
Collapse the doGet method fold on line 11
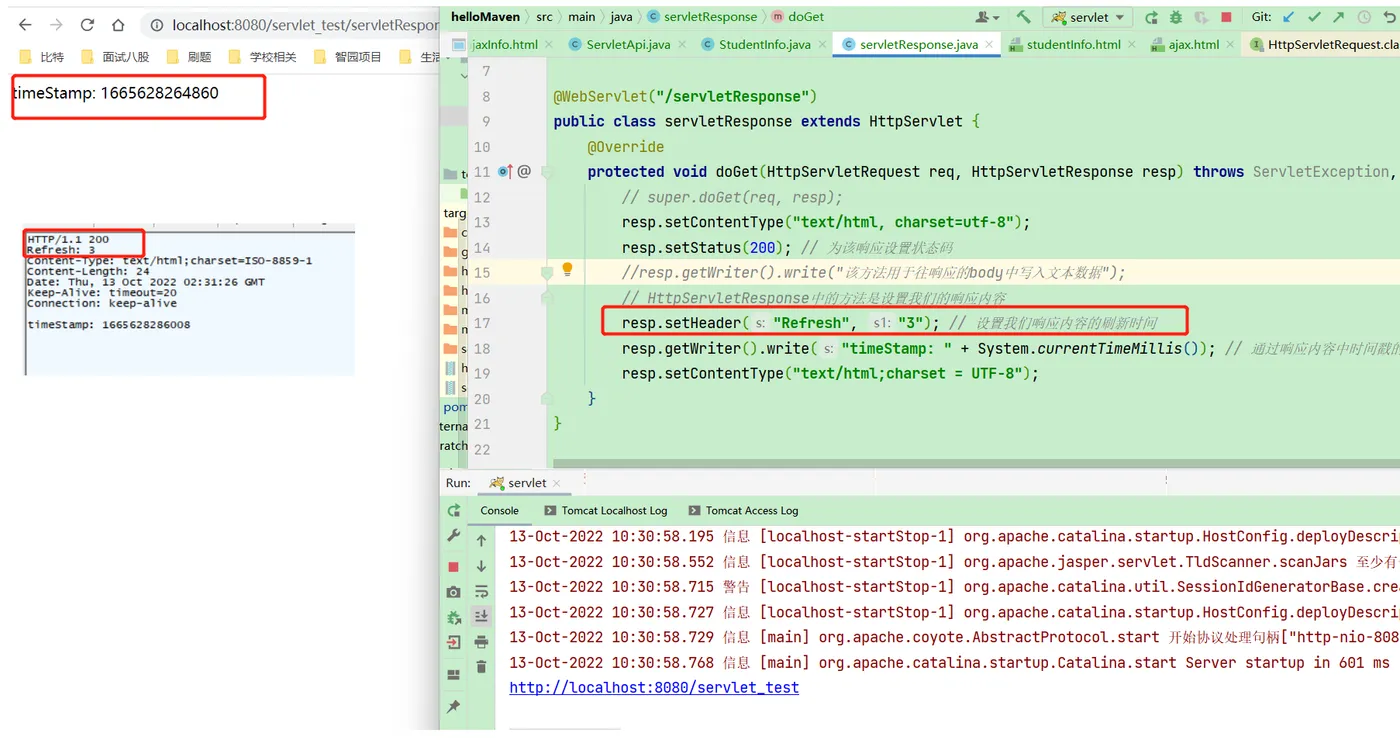547,172
